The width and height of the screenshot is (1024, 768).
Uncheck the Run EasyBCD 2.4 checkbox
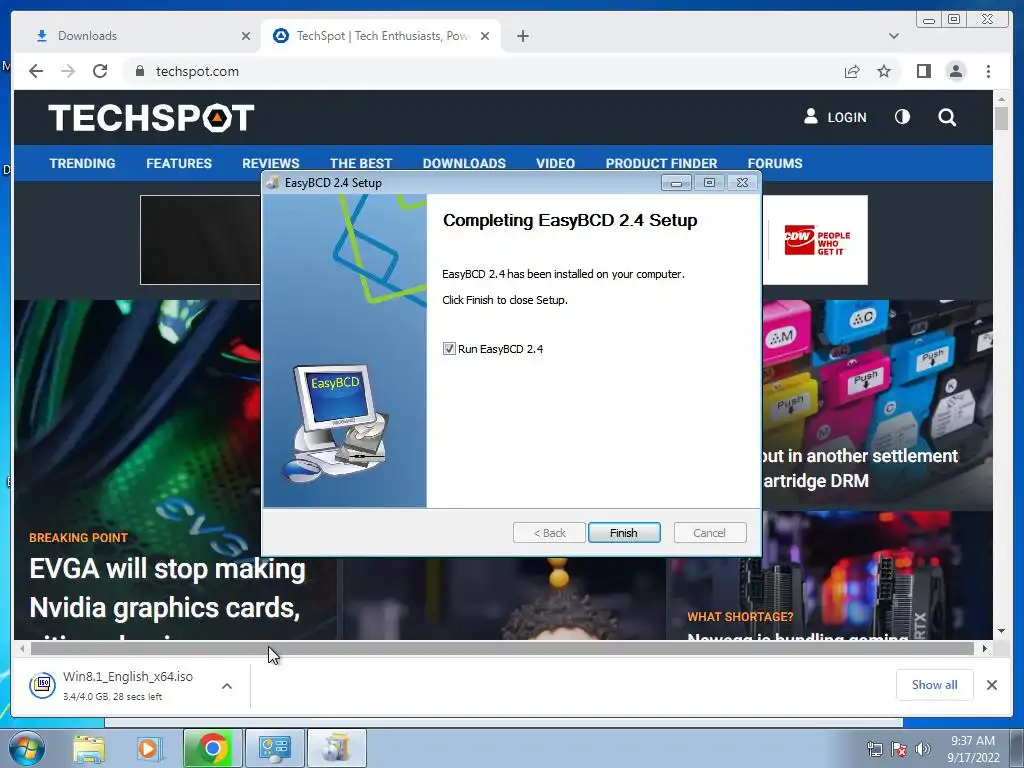[x=449, y=349]
